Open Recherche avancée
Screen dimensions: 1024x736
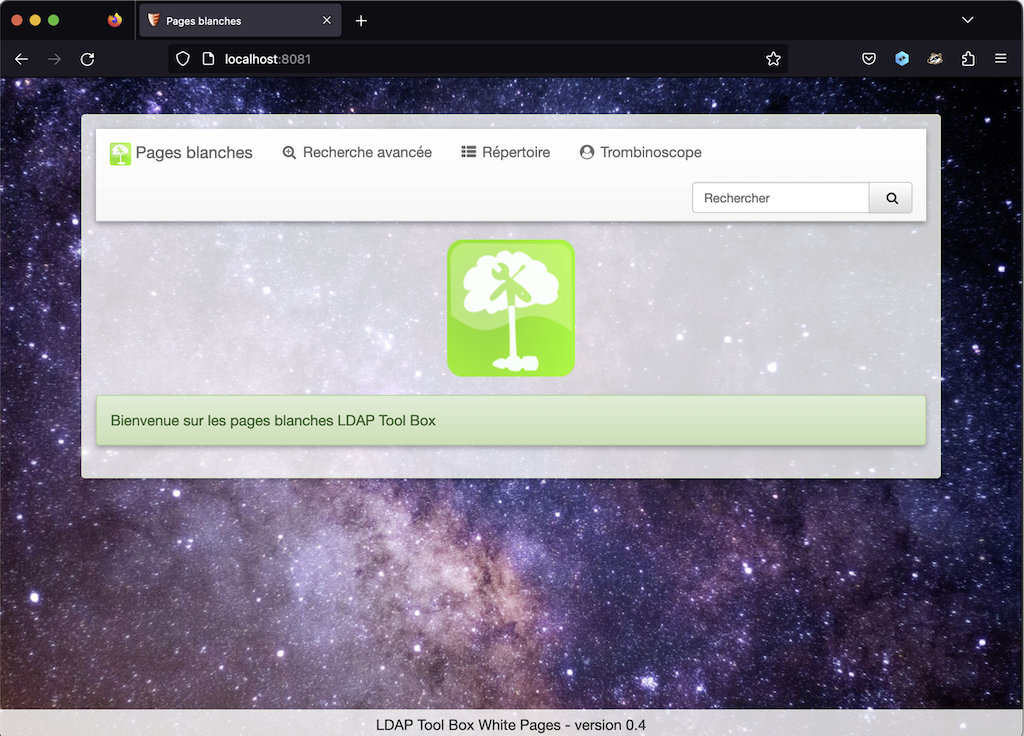(357, 152)
